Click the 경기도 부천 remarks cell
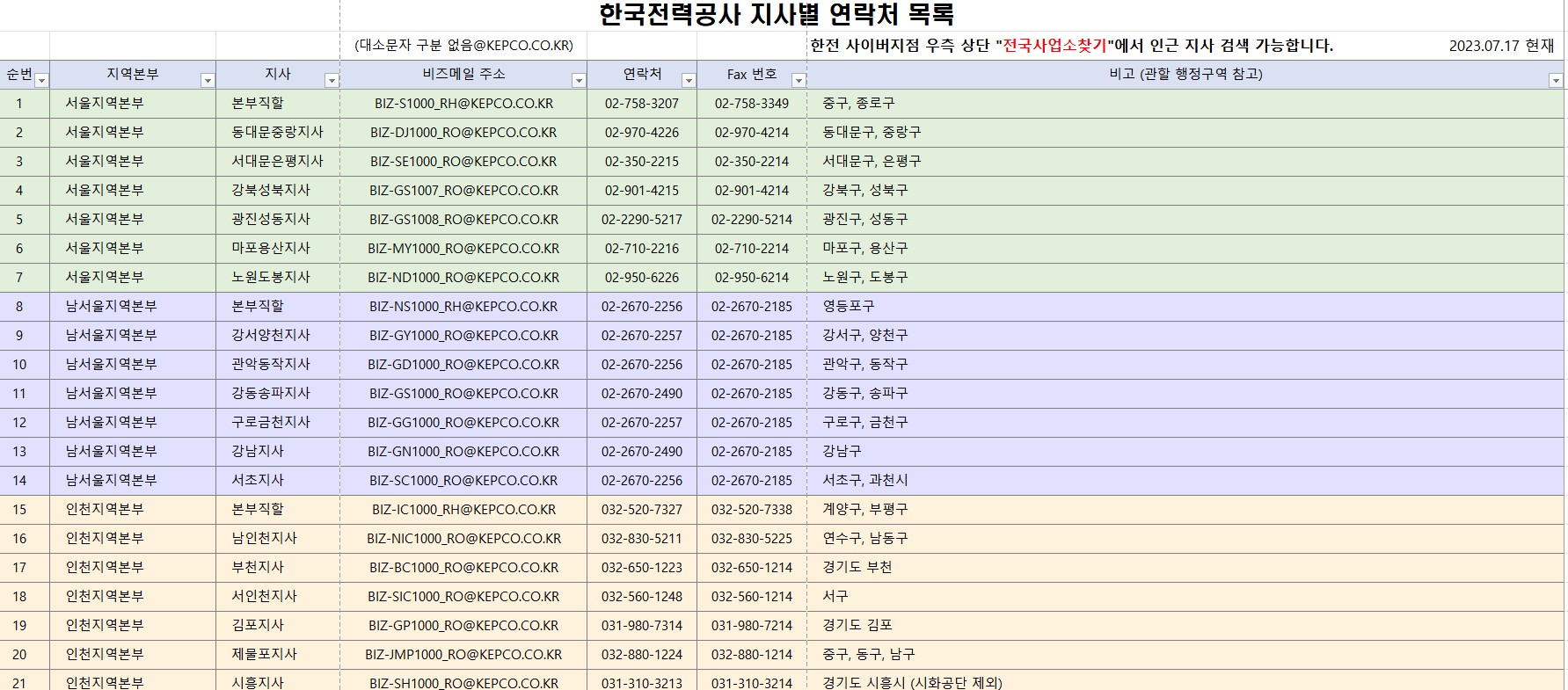Screen dimensions: 1568x690 tap(1186, 568)
